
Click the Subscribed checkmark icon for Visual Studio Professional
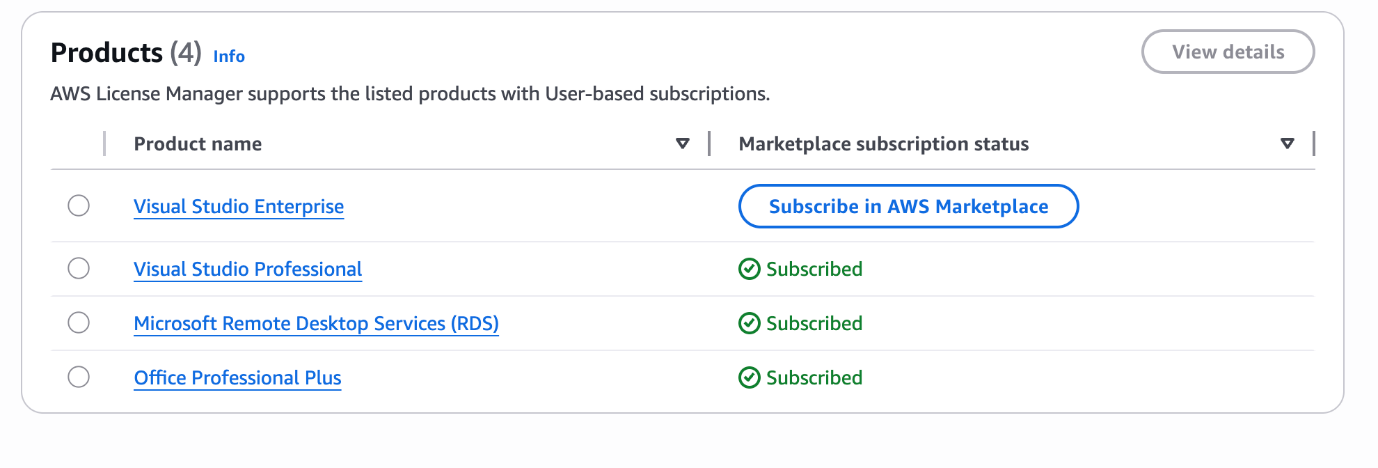[749, 269]
